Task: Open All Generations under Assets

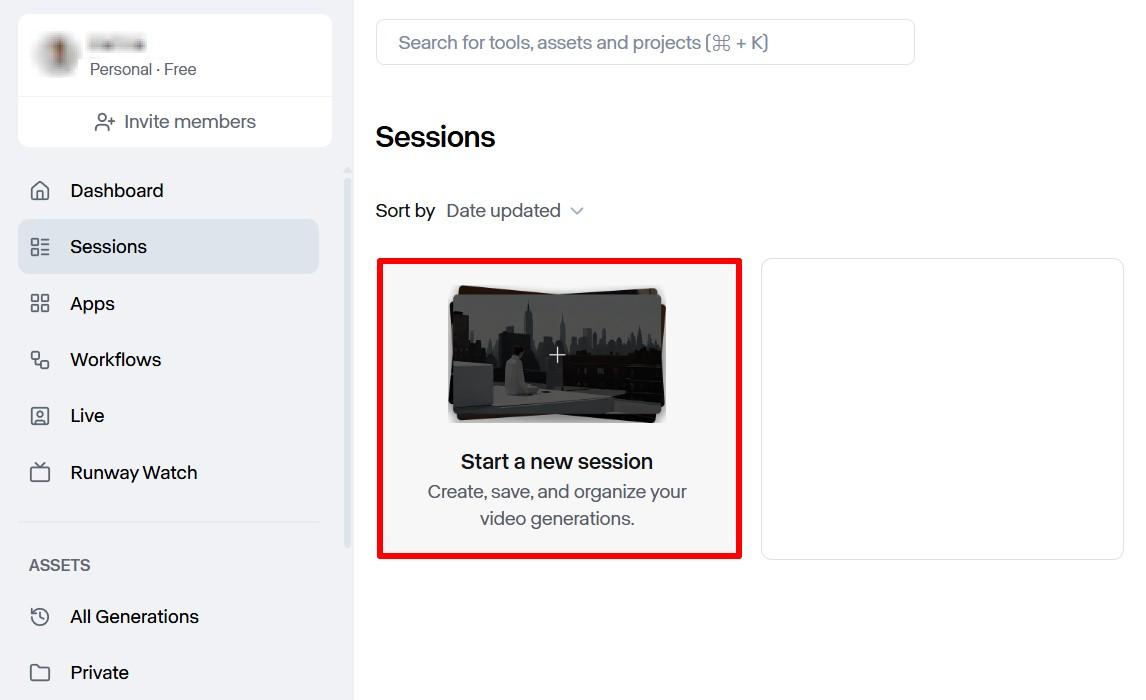Action: 134,617
